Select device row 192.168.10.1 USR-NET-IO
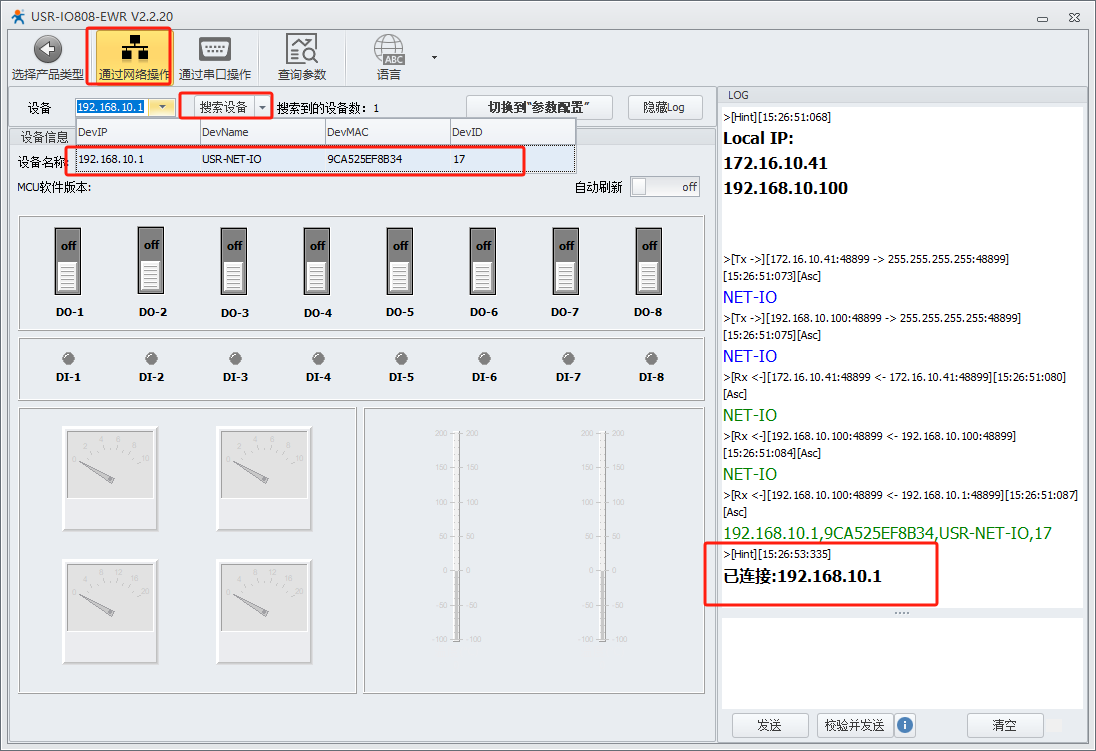The width and height of the screenshot is (1096, 751). tap(300, 159)
